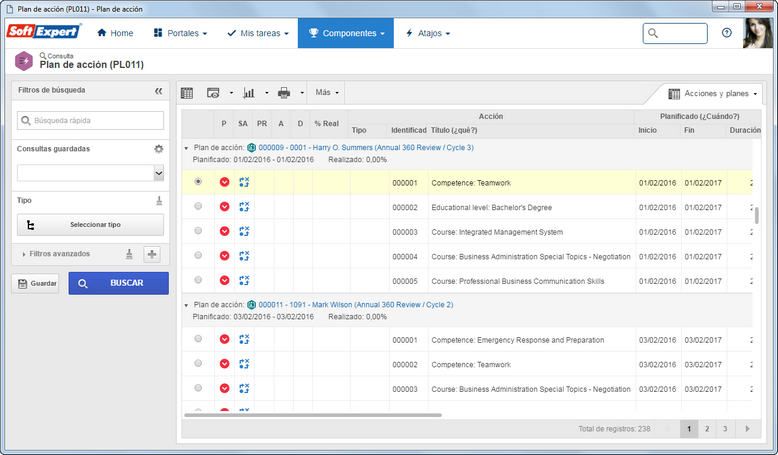
Task: Open the Portales menu
Action: 181,33
